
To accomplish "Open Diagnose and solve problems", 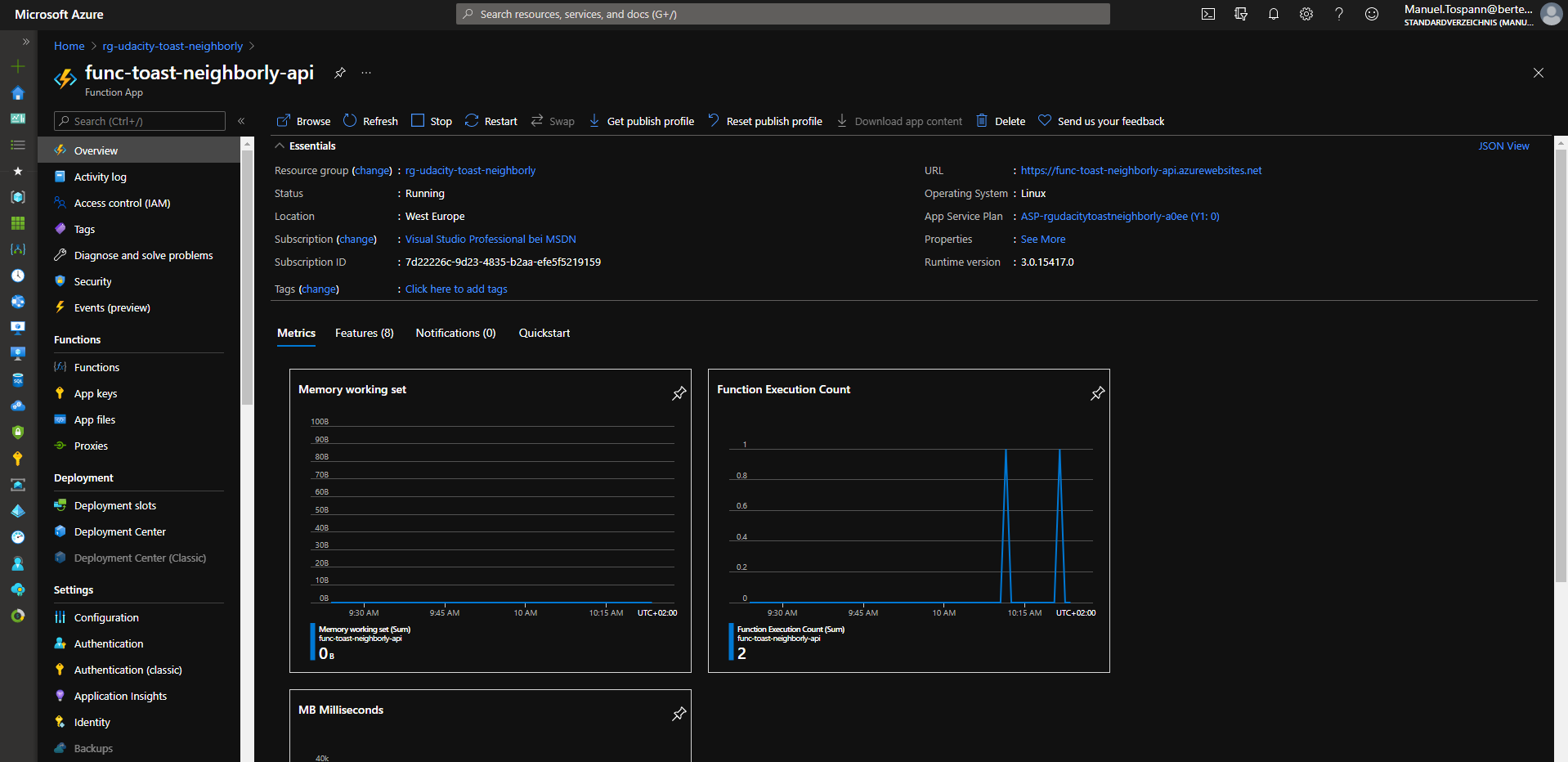I will (x=139, y=255).
